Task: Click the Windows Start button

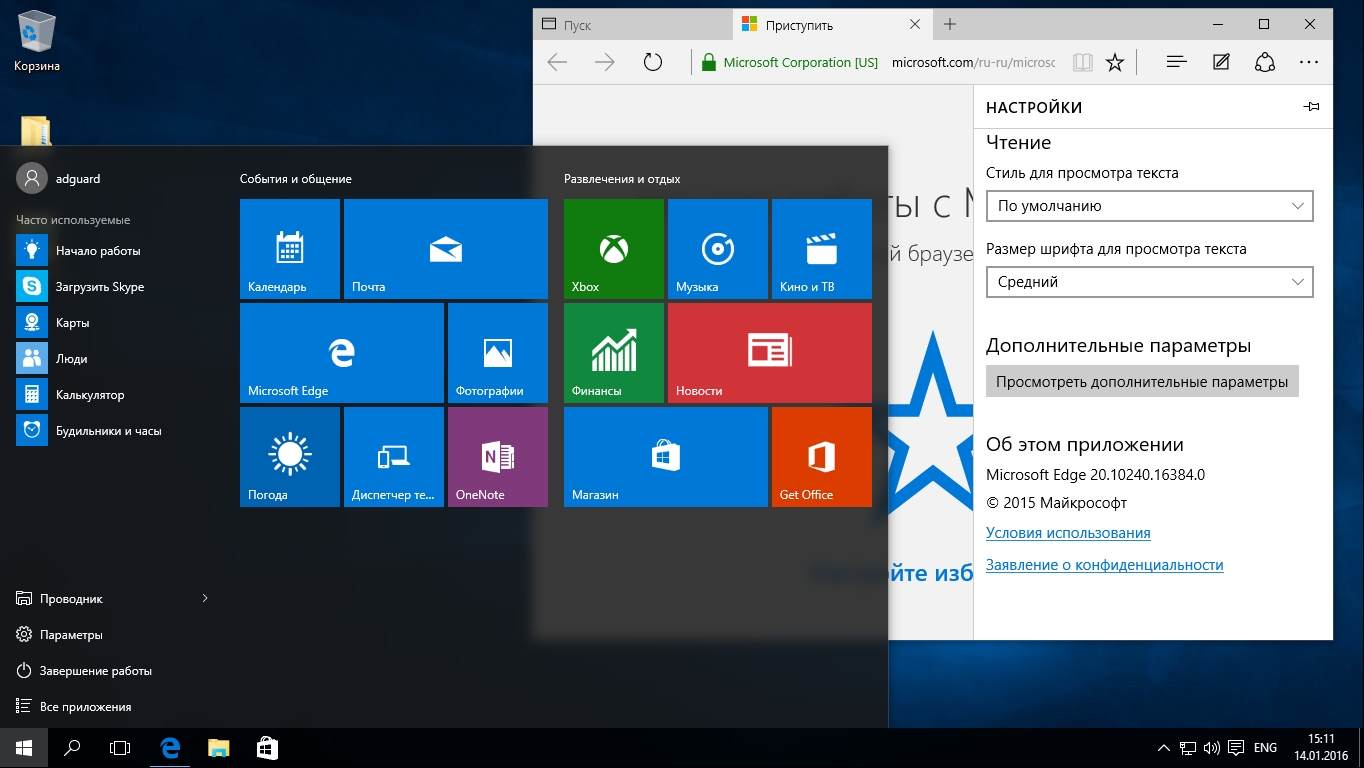Action: pos(24,748)
